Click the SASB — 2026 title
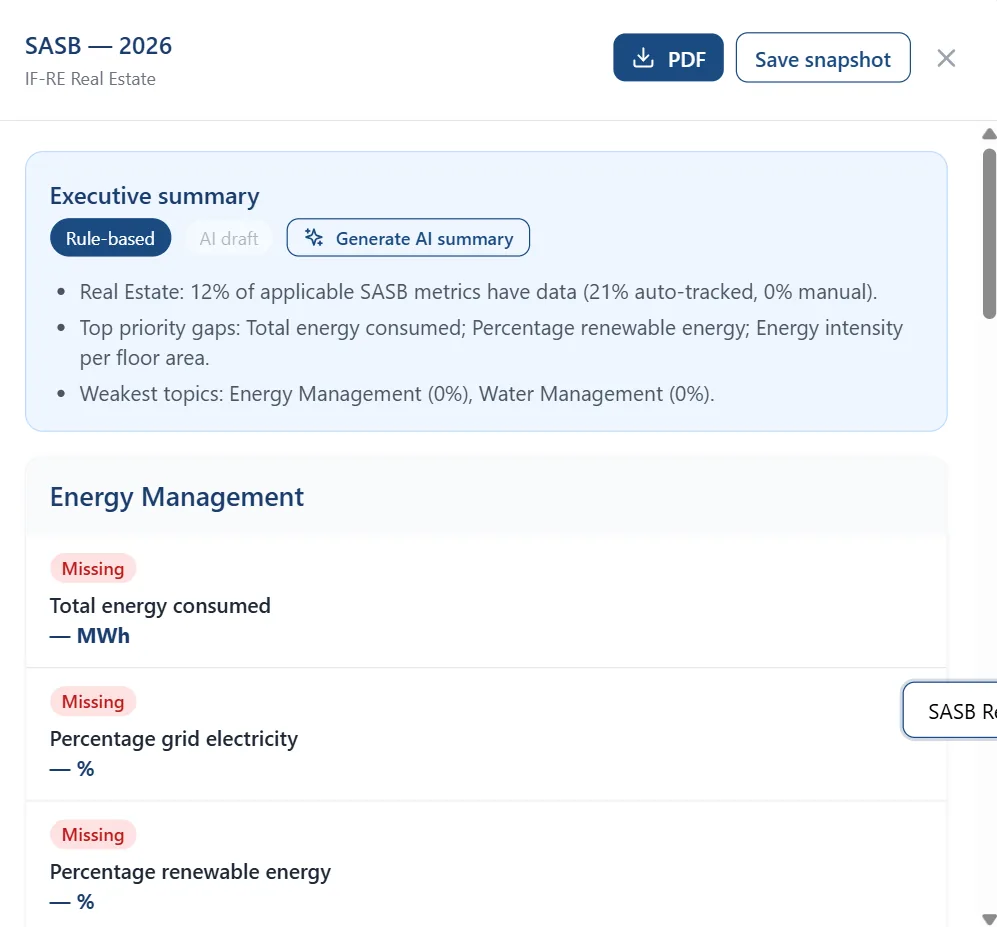Image resolution: width=997 pixels, height=927 pixels. (x=99, y=46)
